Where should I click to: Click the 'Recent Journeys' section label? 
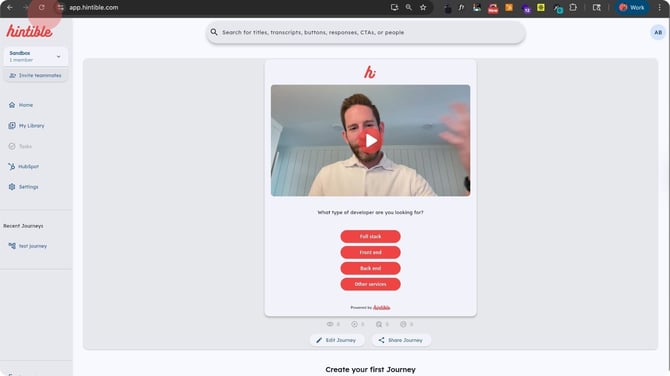pos(23,226)
